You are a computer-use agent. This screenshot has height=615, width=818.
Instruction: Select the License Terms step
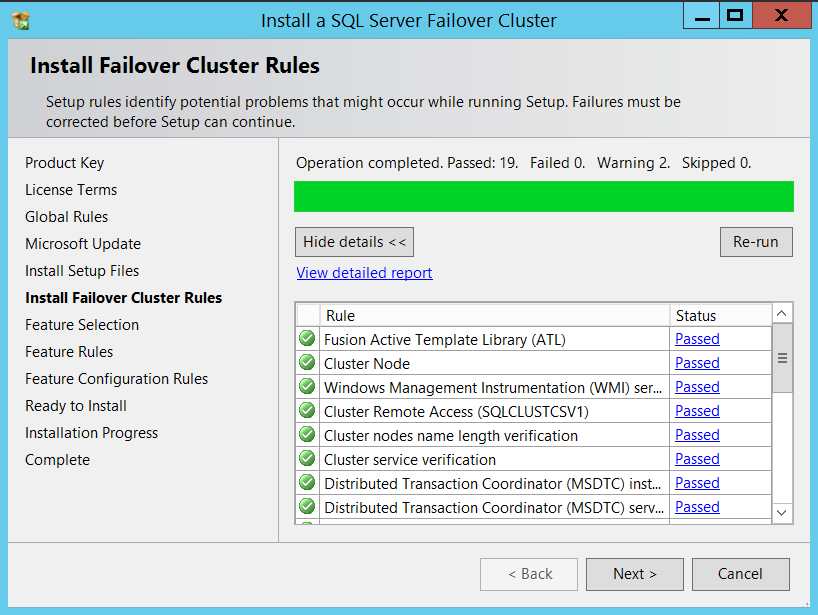coord(71,190)
